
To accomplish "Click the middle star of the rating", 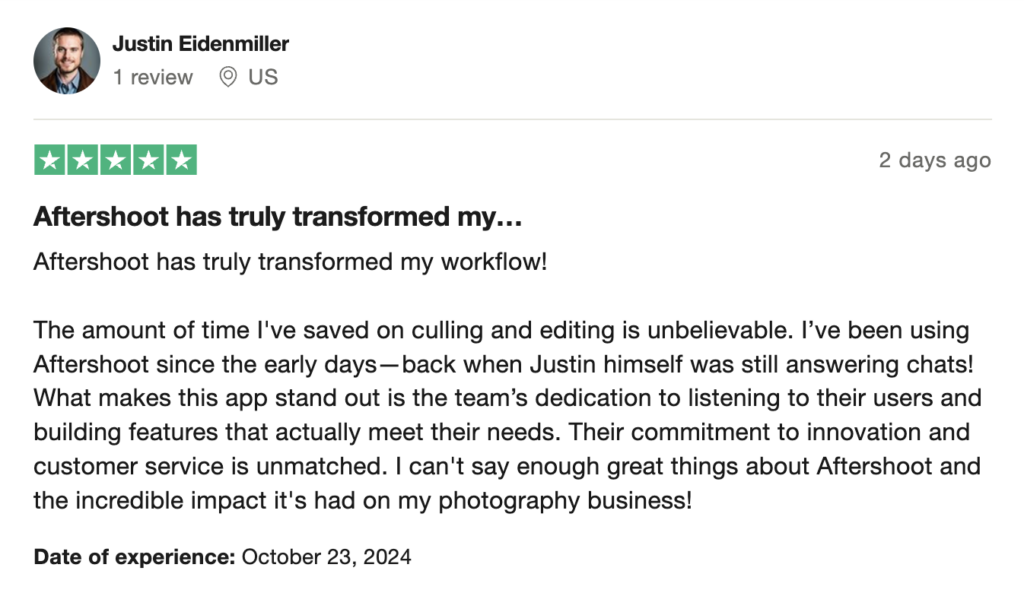I will click(116, 160).
